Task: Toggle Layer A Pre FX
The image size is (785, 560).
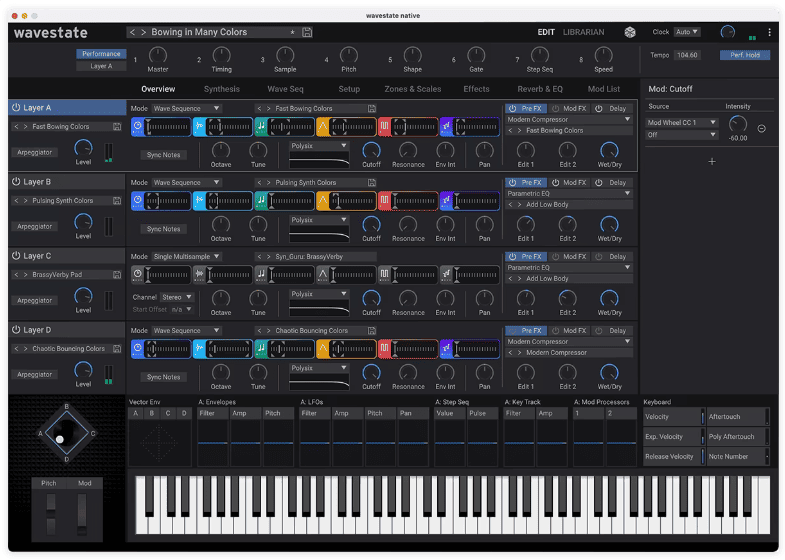Action: coord(526,109)
